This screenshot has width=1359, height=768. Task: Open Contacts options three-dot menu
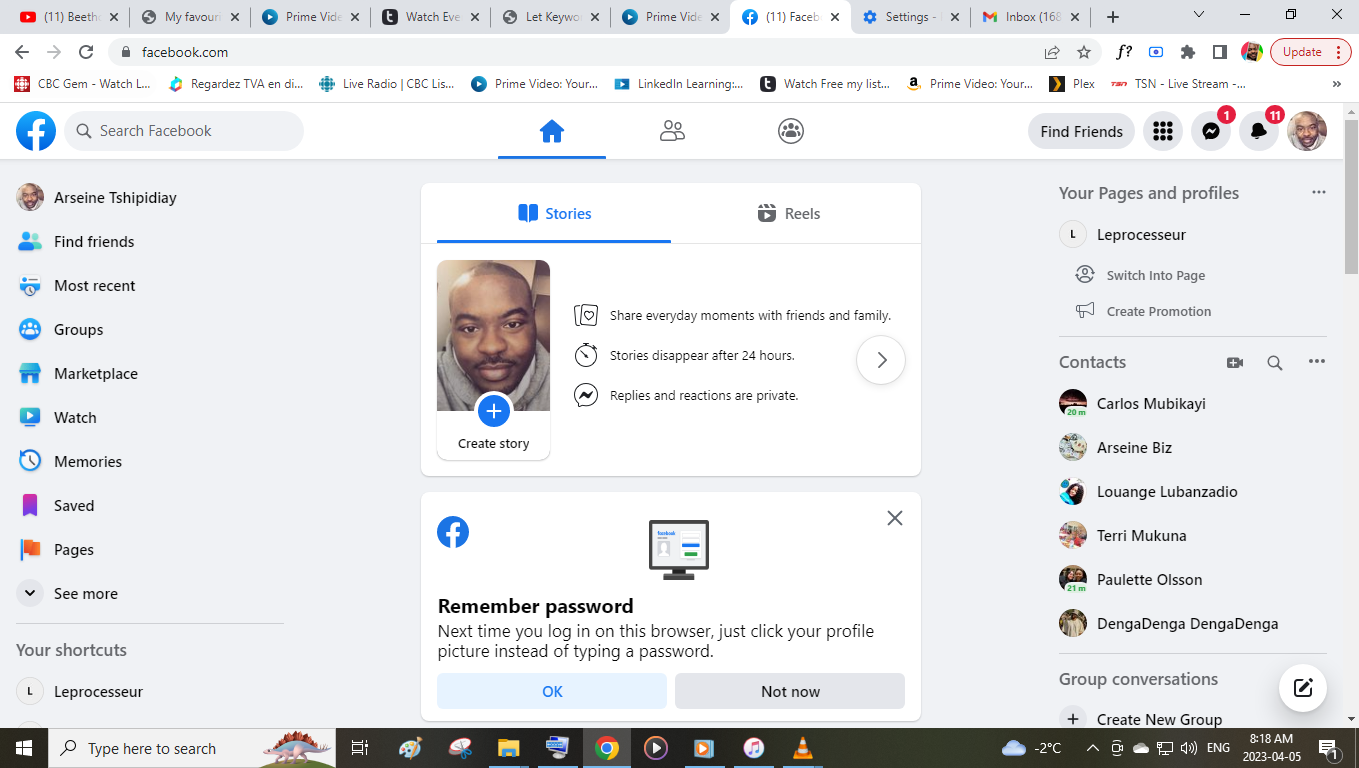click(x=1317, y=362)
